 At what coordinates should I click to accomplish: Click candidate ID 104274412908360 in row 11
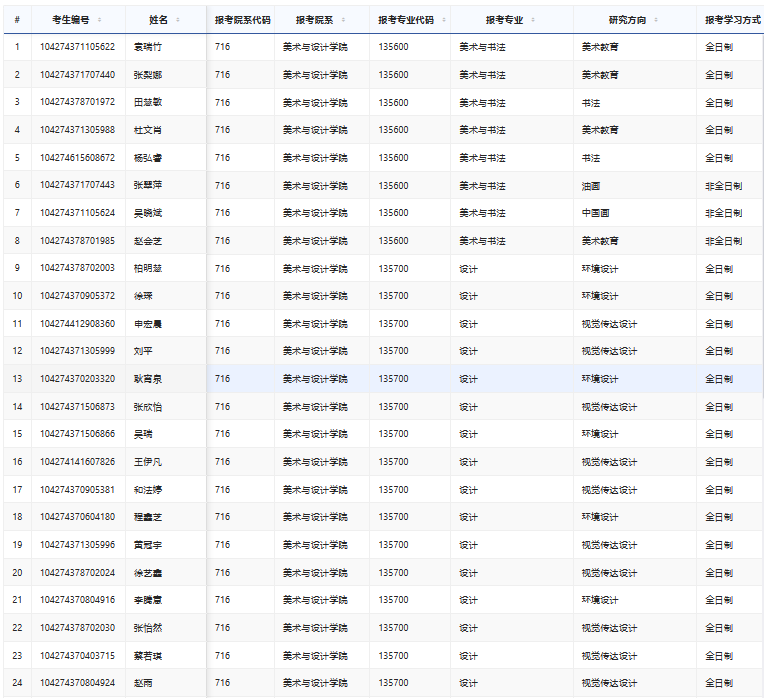[77, 324]
